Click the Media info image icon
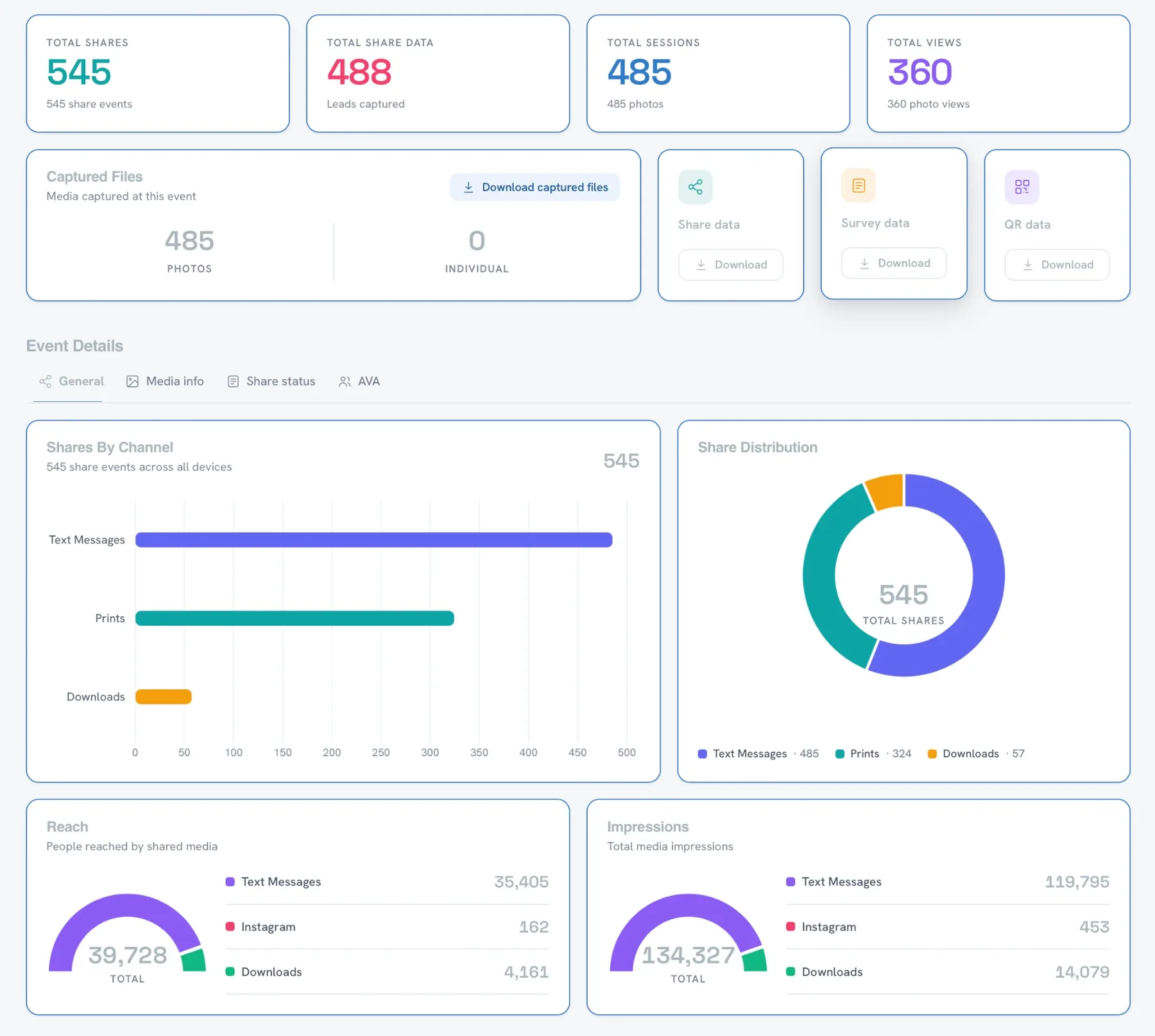1155x1036 pixels. point(132,381)
